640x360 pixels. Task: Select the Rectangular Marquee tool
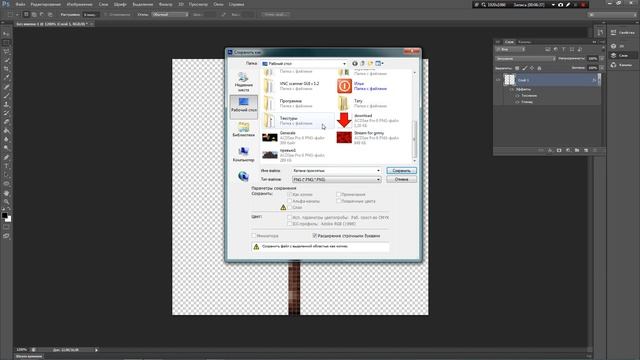6,43
